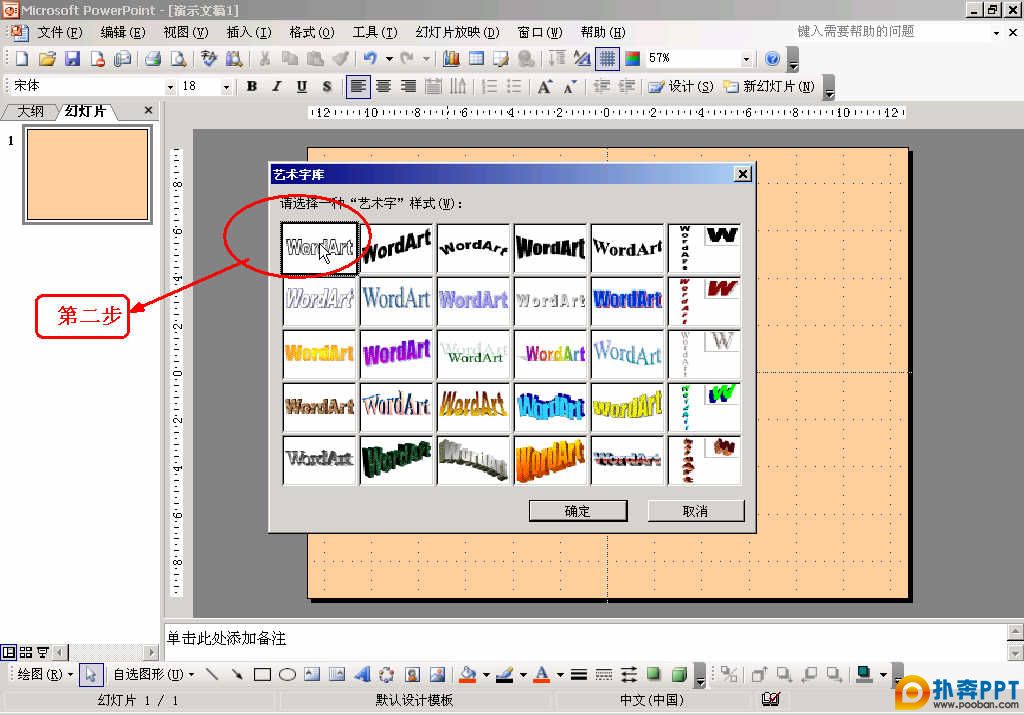
Task: Click the Save disk icon
Action: (x=72, y=59)
